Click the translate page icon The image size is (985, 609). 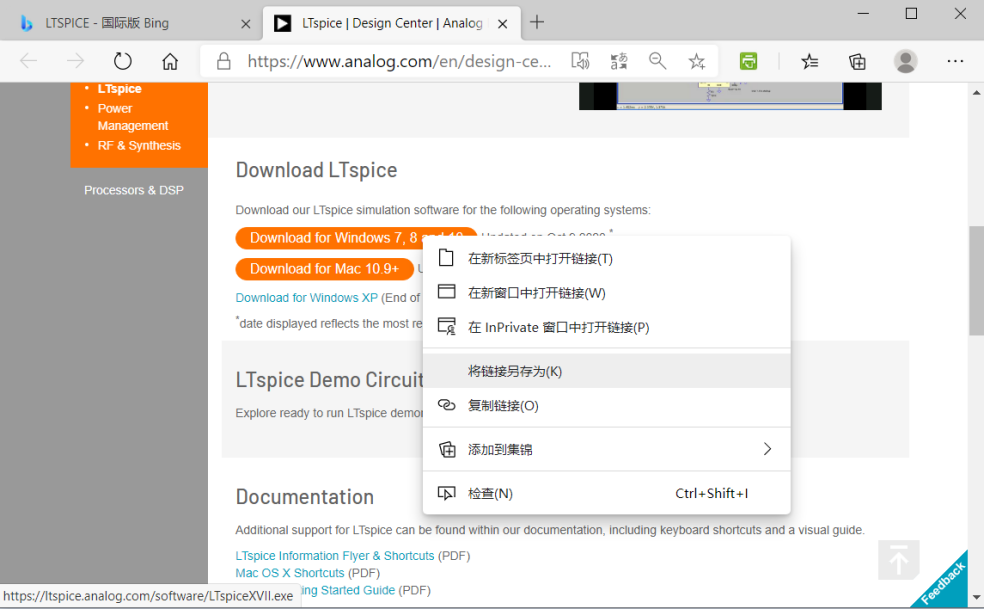pyautogui.click(x=619, y=61)
